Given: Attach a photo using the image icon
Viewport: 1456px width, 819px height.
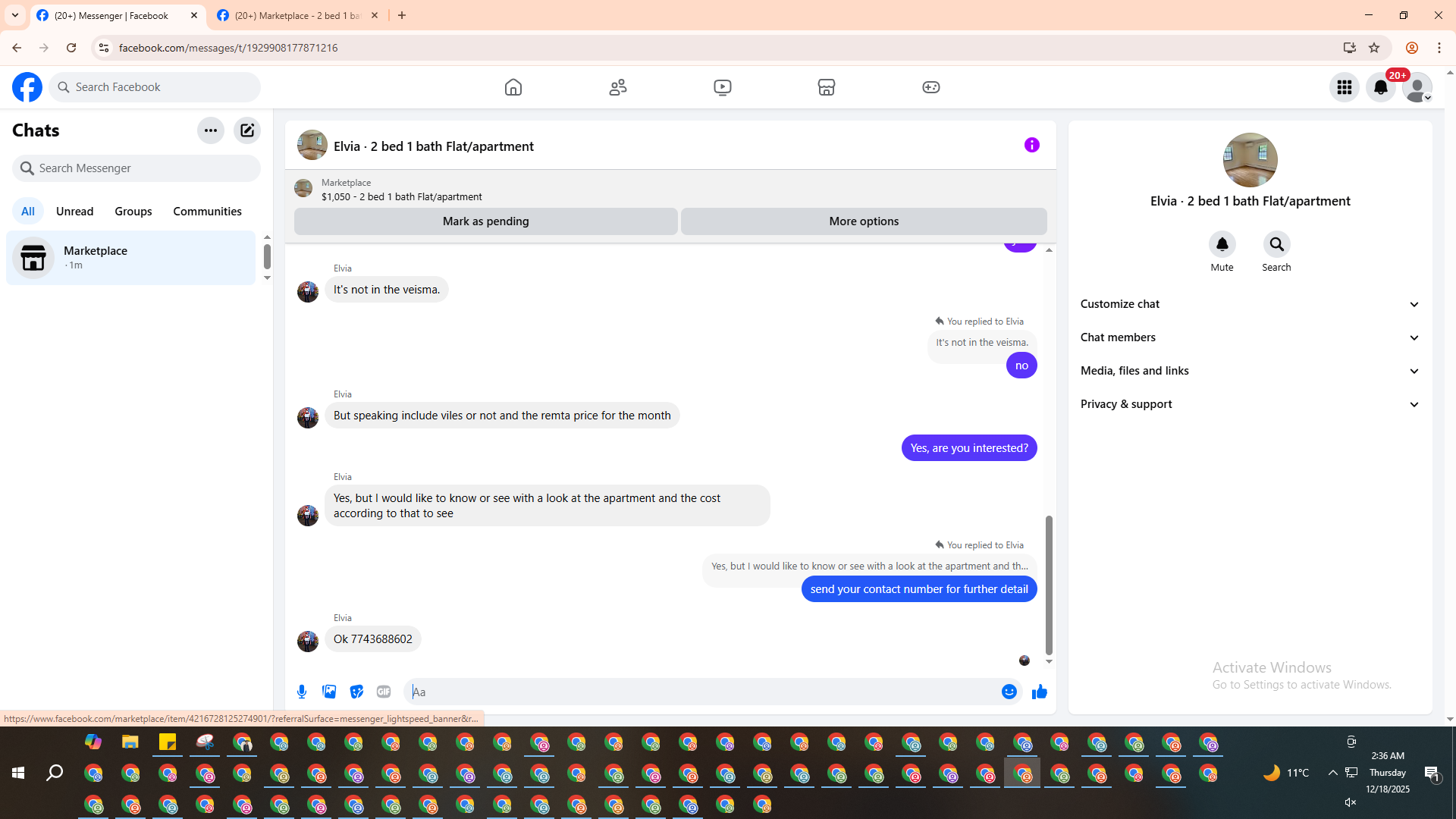Looking at the screenshot, I should tap(329, 692).
